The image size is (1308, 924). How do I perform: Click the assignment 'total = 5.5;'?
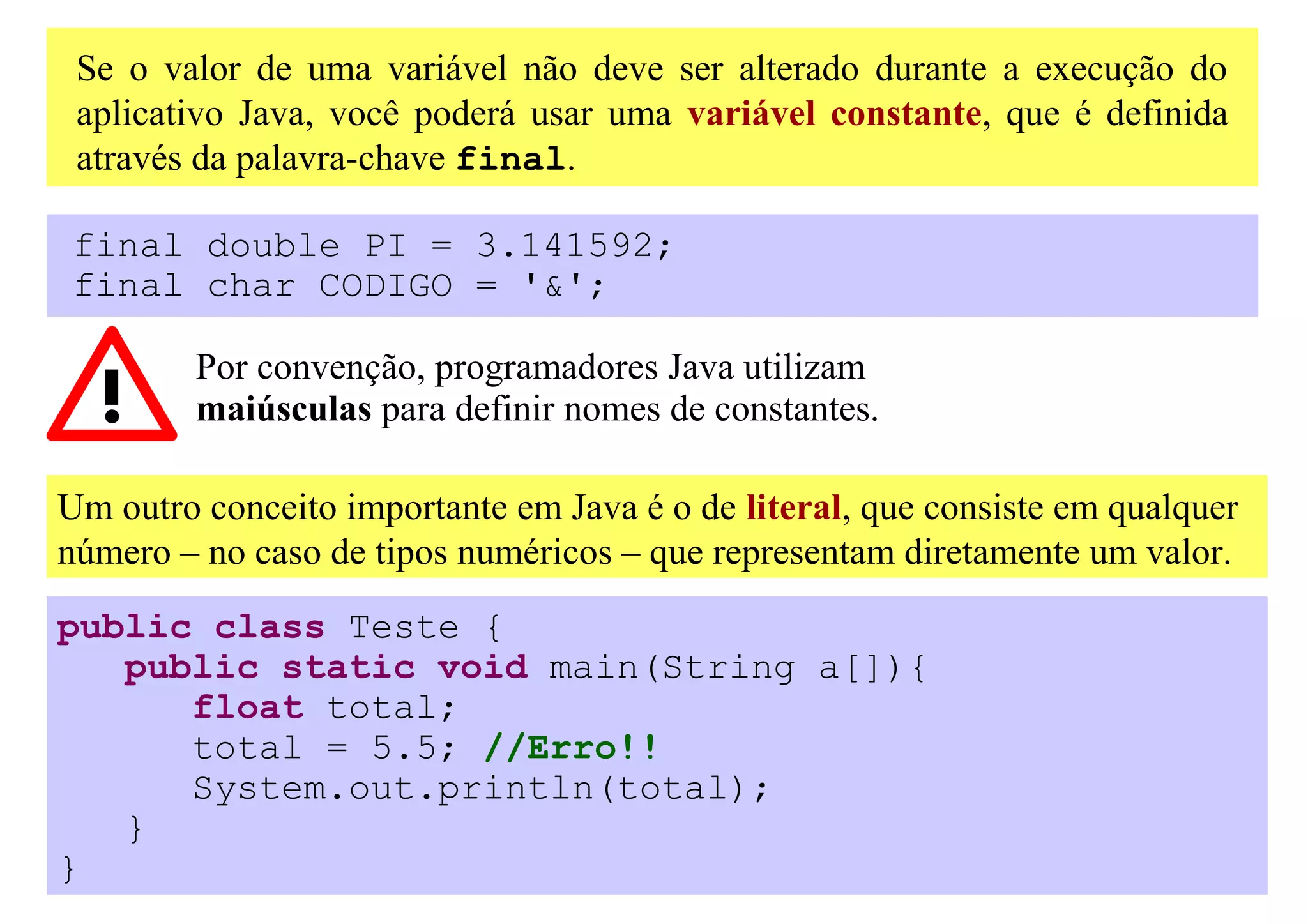(x=324, y=748)
